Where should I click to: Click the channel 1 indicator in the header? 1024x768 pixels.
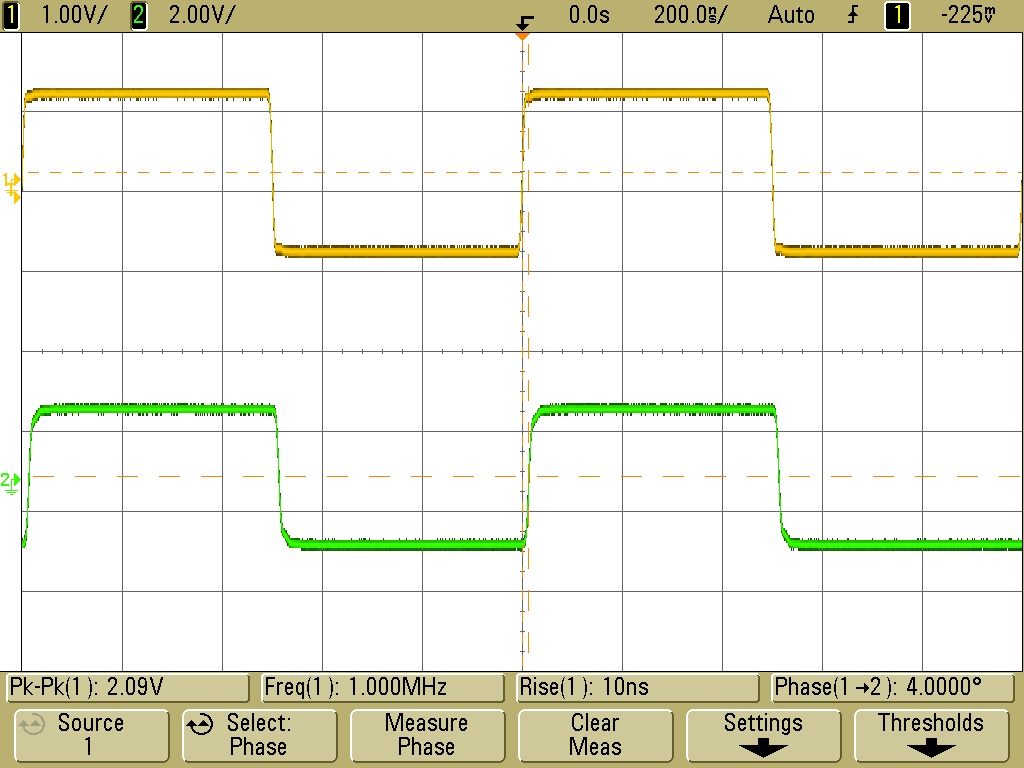pos(11,15)
